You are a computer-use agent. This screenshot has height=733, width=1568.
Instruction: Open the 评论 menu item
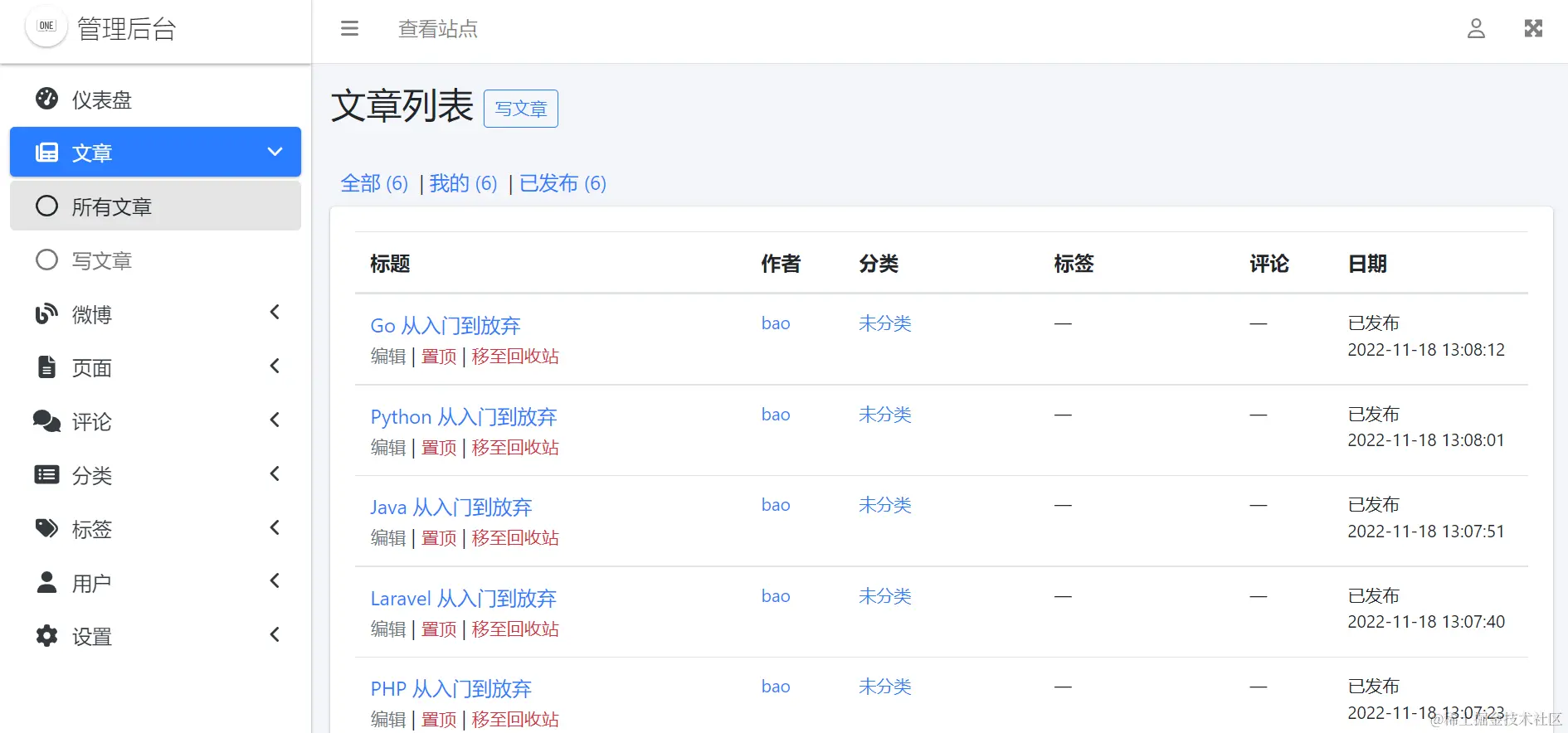click(x=155, y=421)
